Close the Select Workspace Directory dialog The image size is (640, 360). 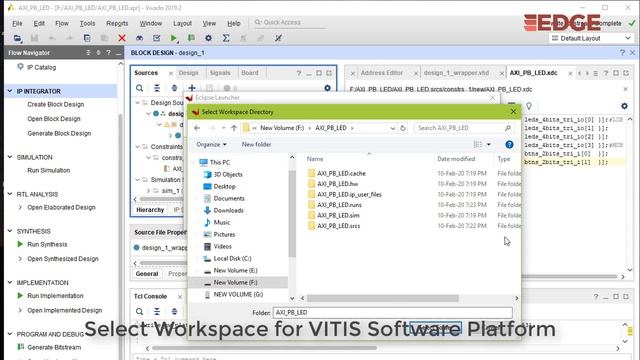[513, 111]
